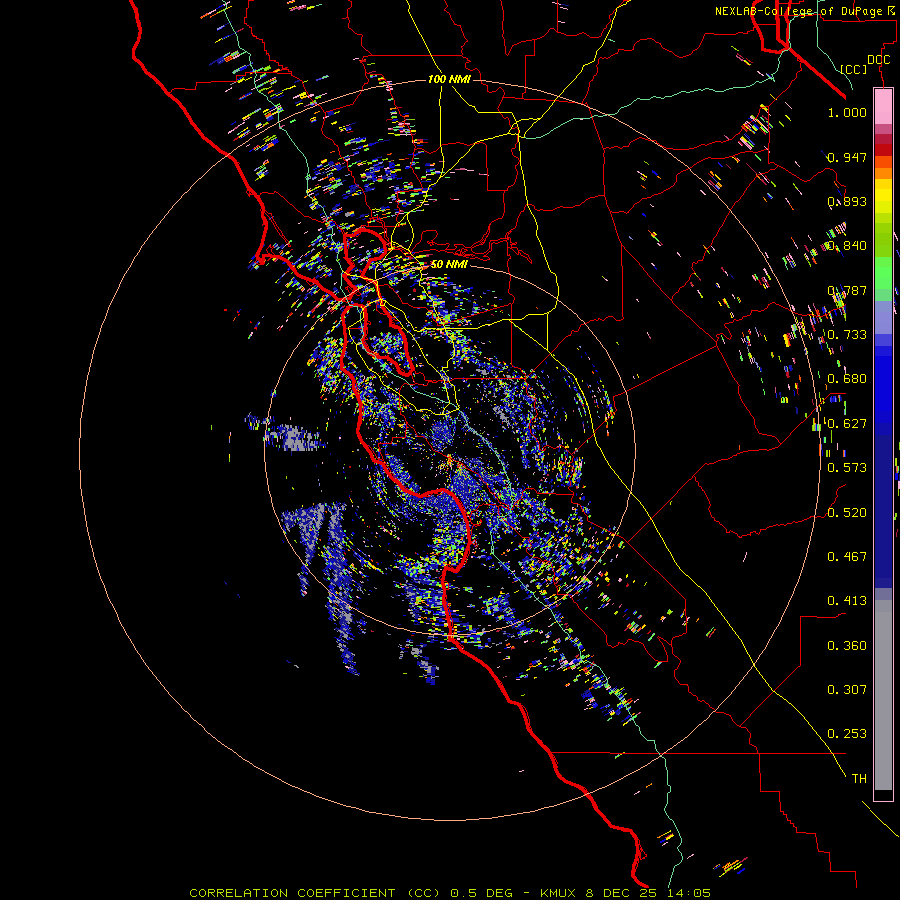Click the 0.520 scale value
The image size is (900, 900).
pyautogui.click(x=847, y=513)
